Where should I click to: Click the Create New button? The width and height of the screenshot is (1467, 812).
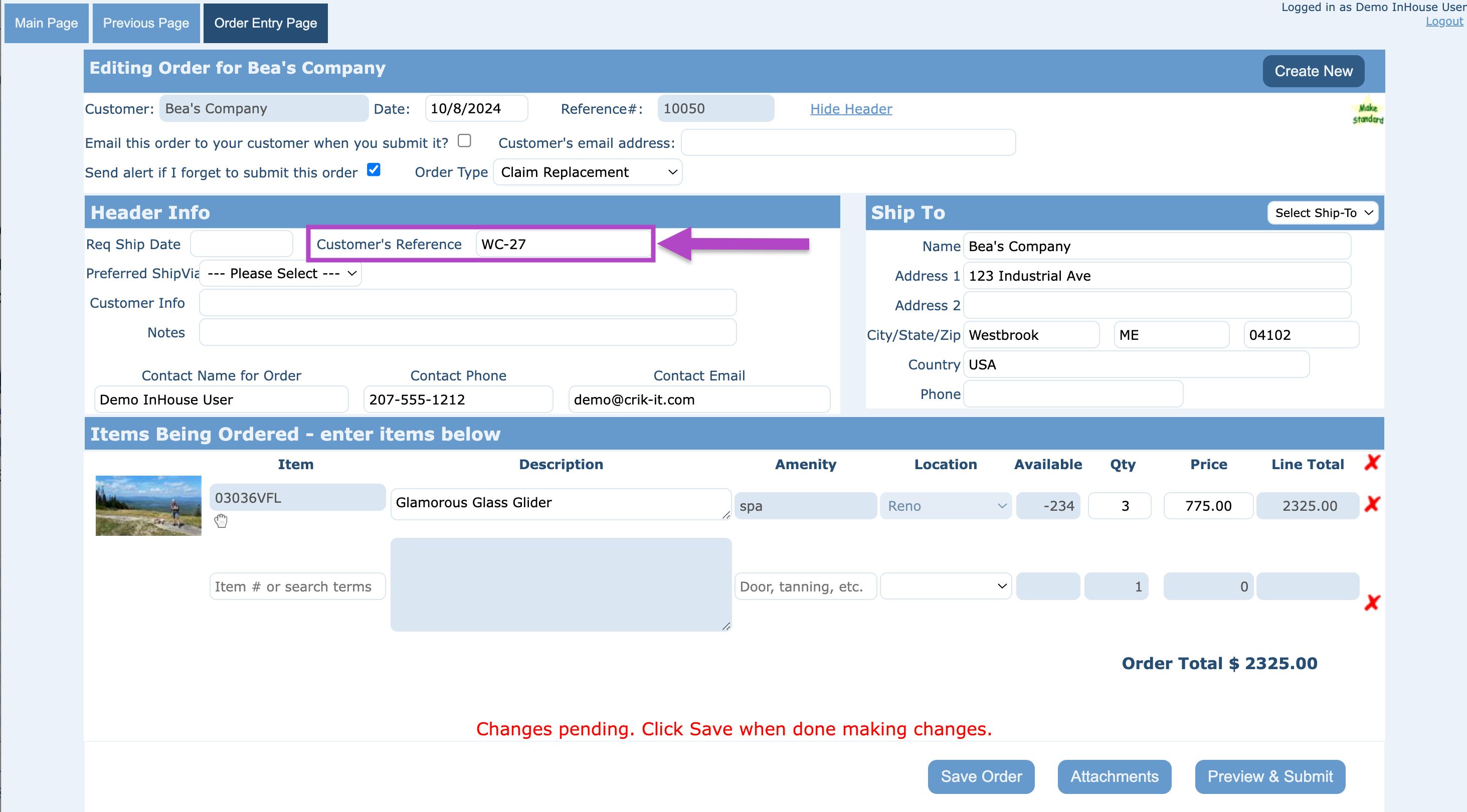tap(1313, 71)
